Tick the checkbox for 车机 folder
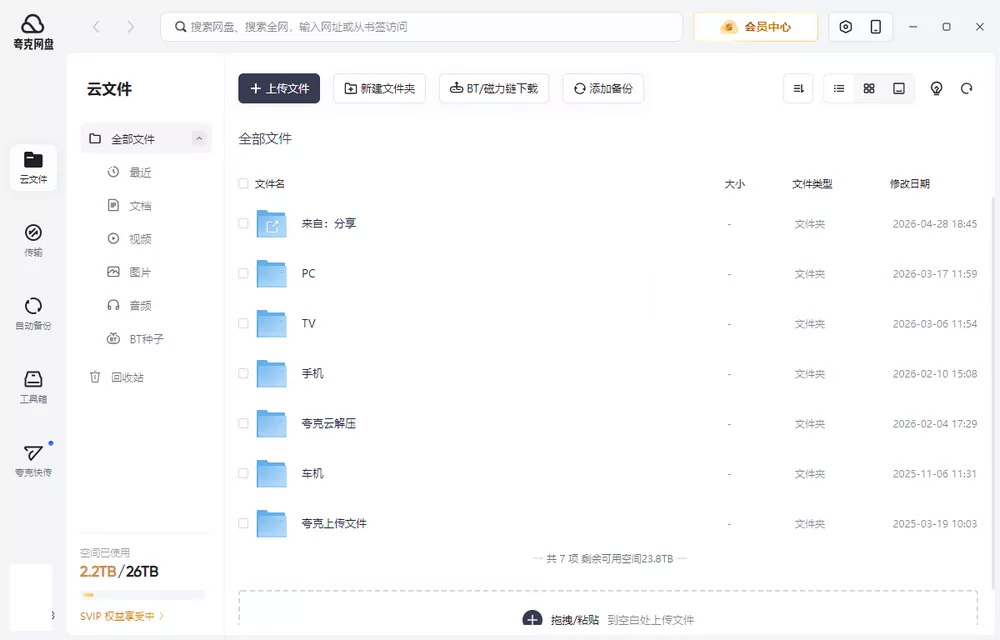The height and width of the screenshot is (640, 1000). [243, 473]
